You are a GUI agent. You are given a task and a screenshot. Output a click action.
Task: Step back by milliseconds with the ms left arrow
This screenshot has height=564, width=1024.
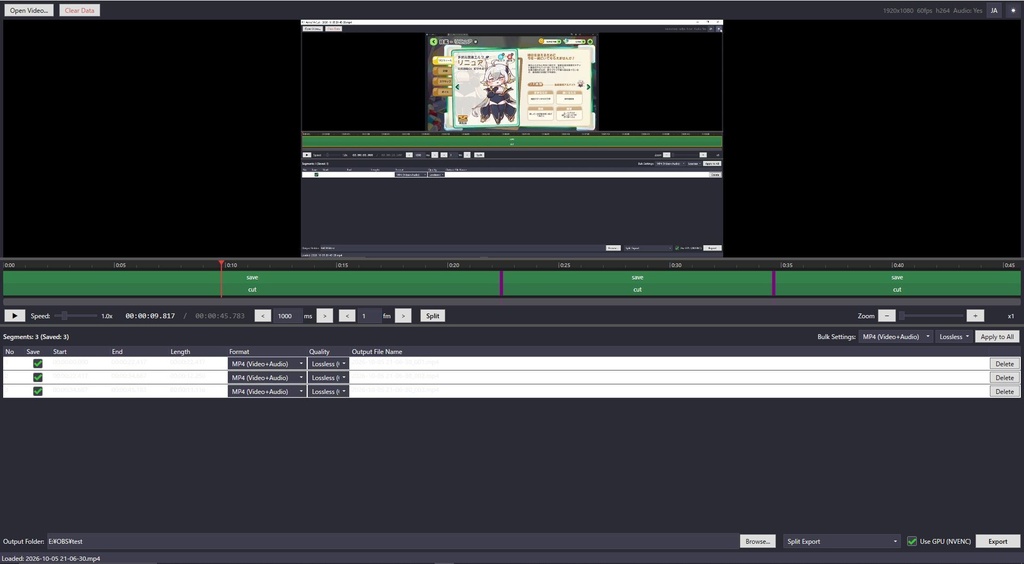pyautogui.click(x=263, y=316)
